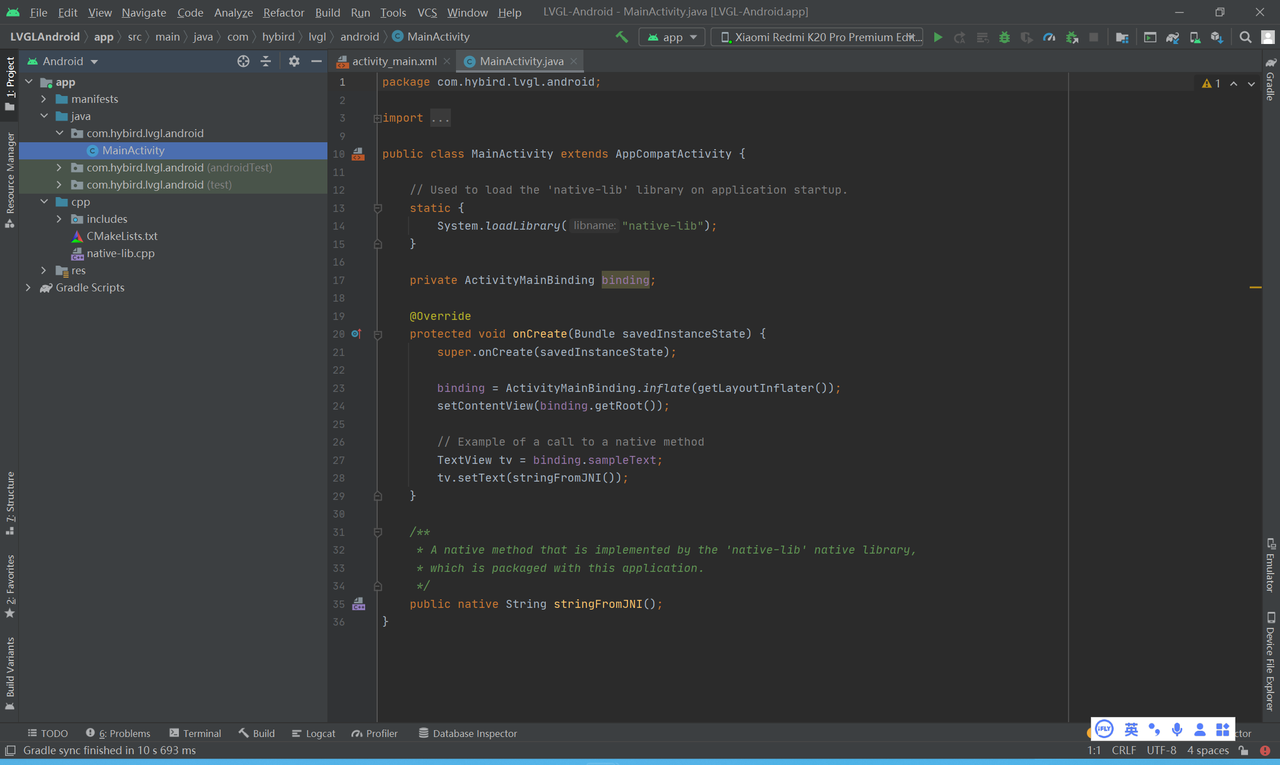Screen dimensions: 1280x765
Task: Expand the res folder
Action: (44, 270)
